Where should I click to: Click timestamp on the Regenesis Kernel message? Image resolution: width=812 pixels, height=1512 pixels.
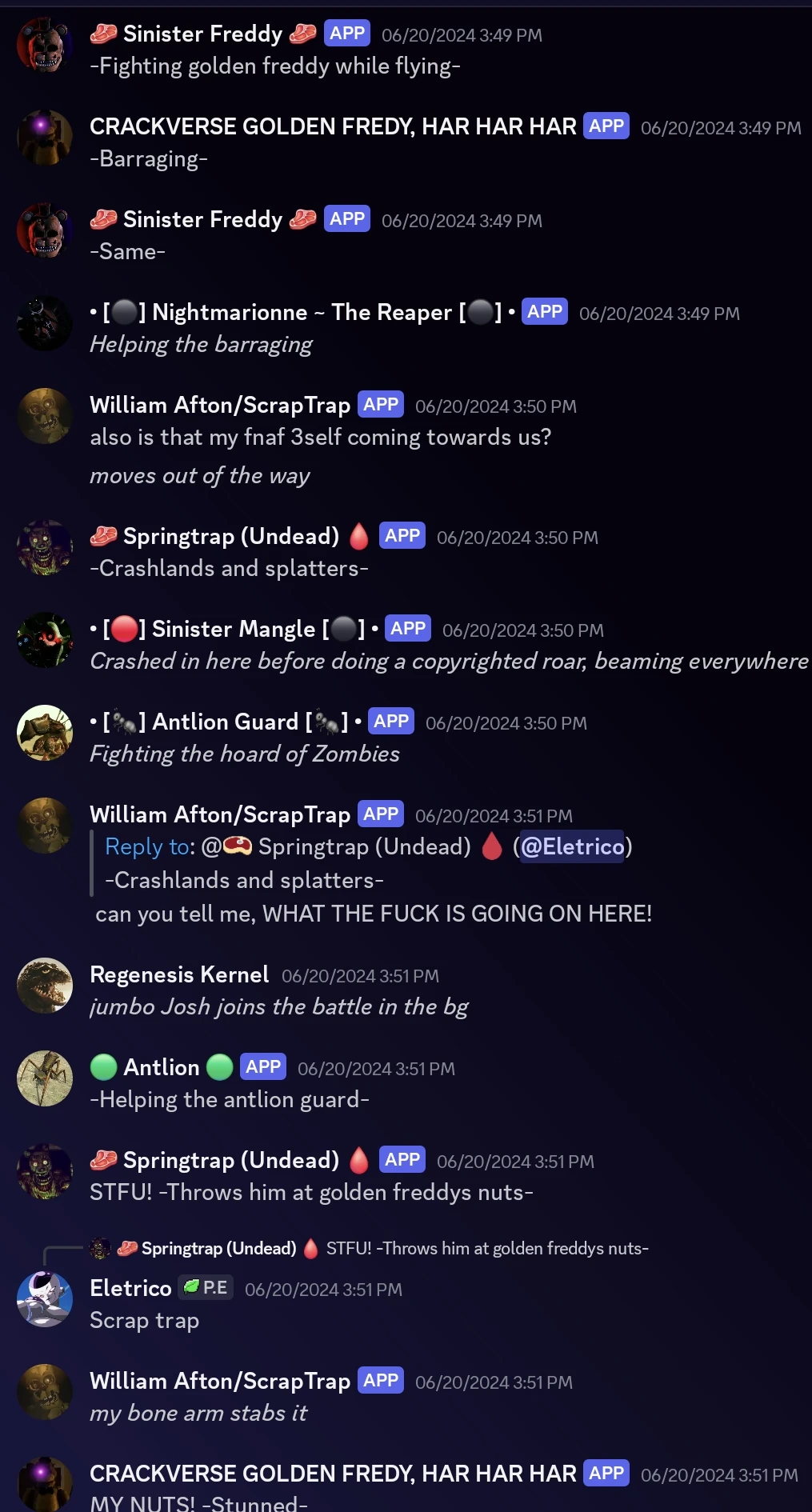click(360, 976)
